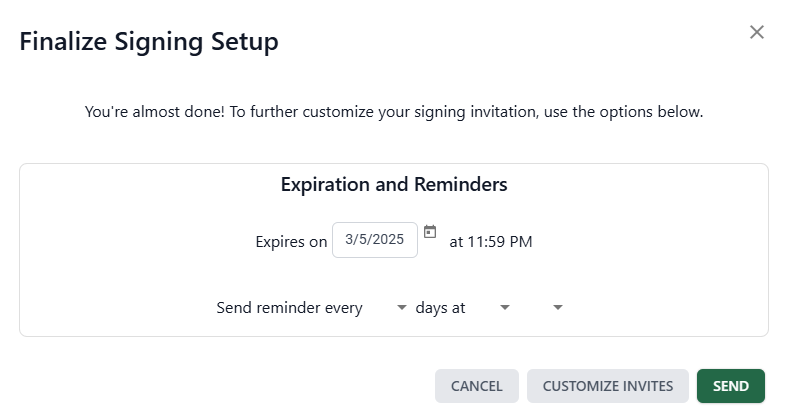Select the word 'Expiration' in section heading
789x416 pixels.
tap(325, 185)
